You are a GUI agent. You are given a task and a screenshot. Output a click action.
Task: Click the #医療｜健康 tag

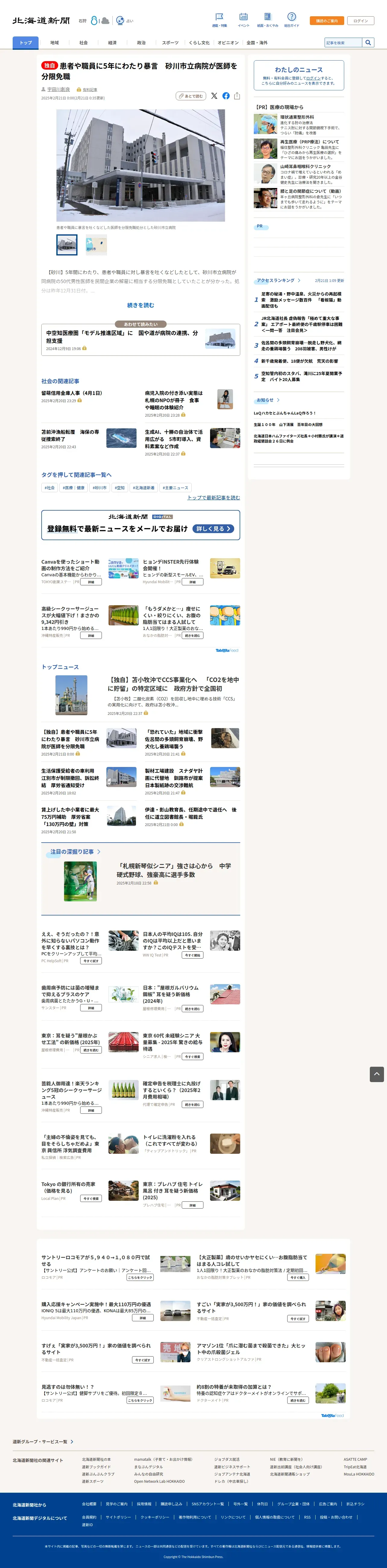pos(73,487)
